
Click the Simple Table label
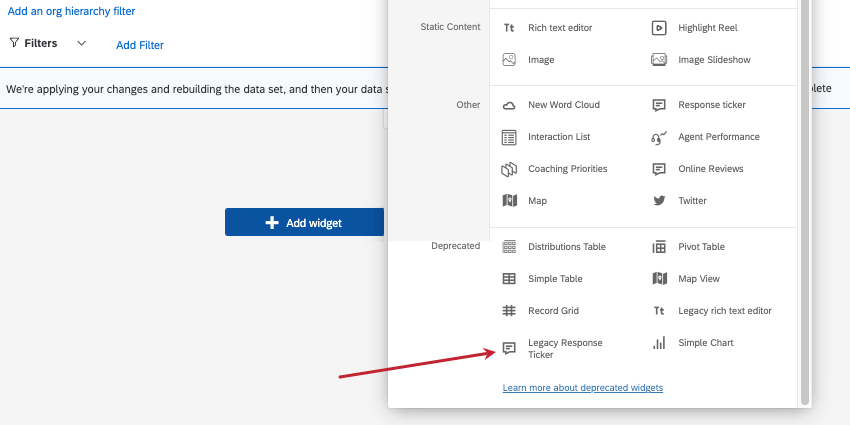(555, 279)
